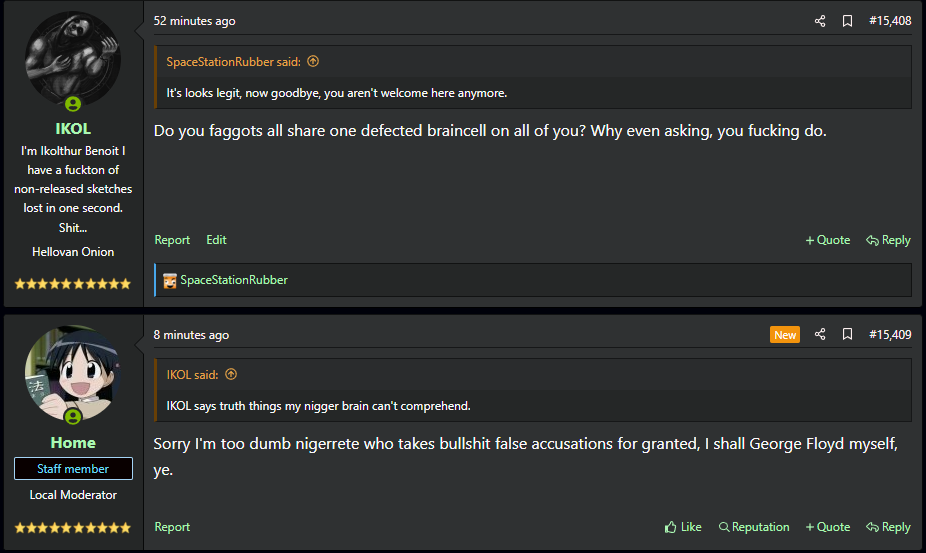Edit IKOL's post

point(216,240)
